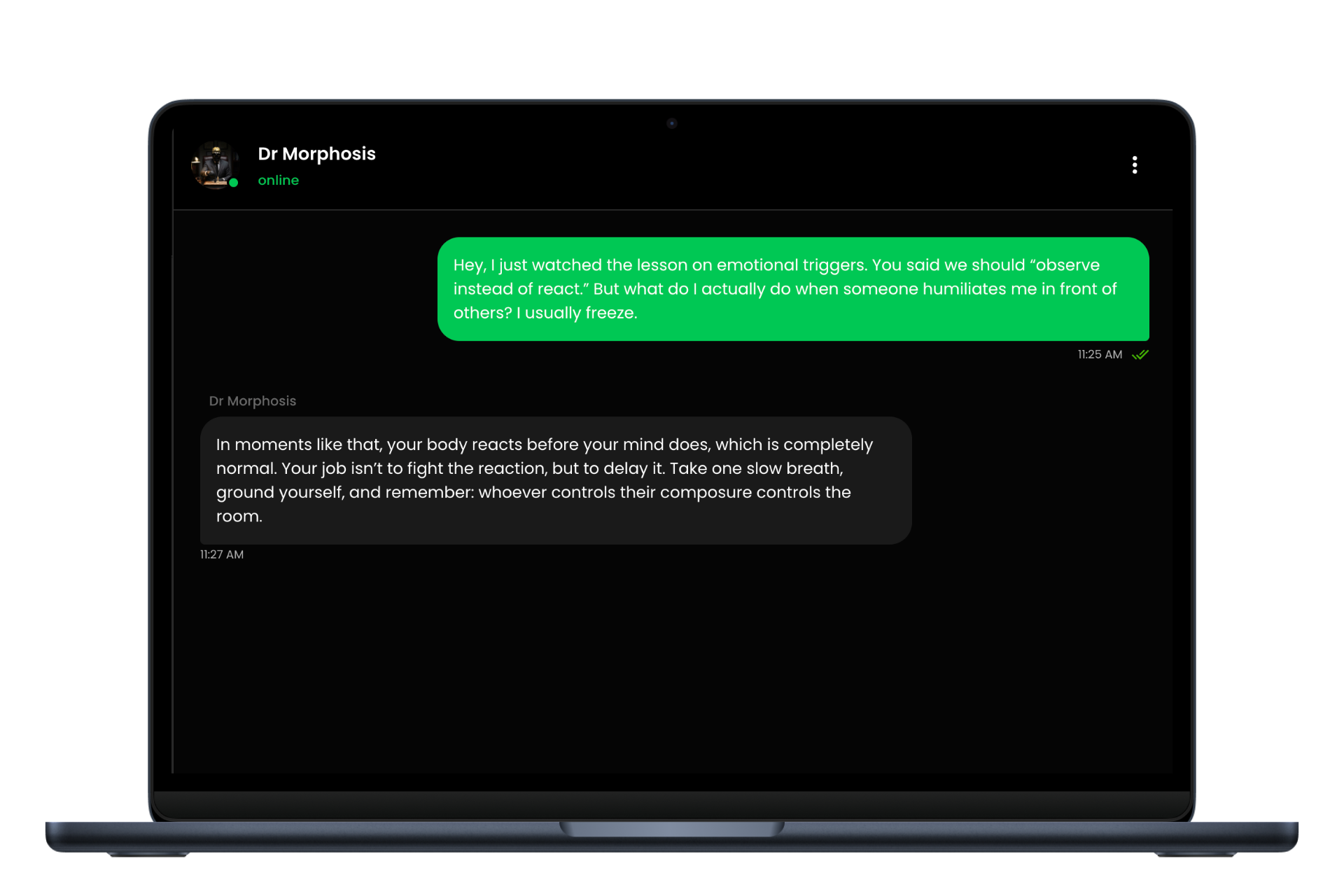Screen dimensions: 1344x896
Task: Click the header divider line
Action: (672, 210)
